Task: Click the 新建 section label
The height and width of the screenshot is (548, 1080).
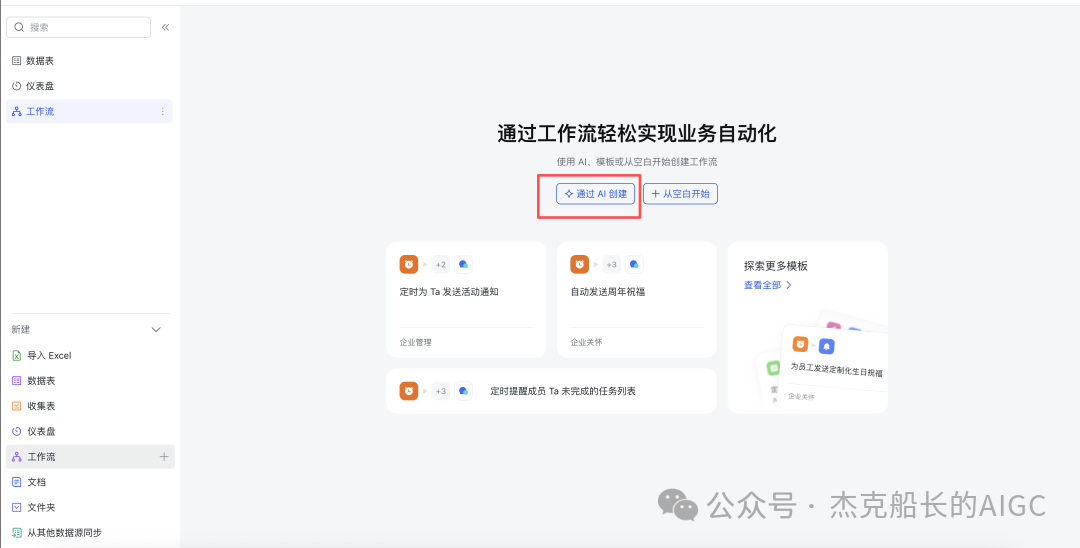Action: 21,330
